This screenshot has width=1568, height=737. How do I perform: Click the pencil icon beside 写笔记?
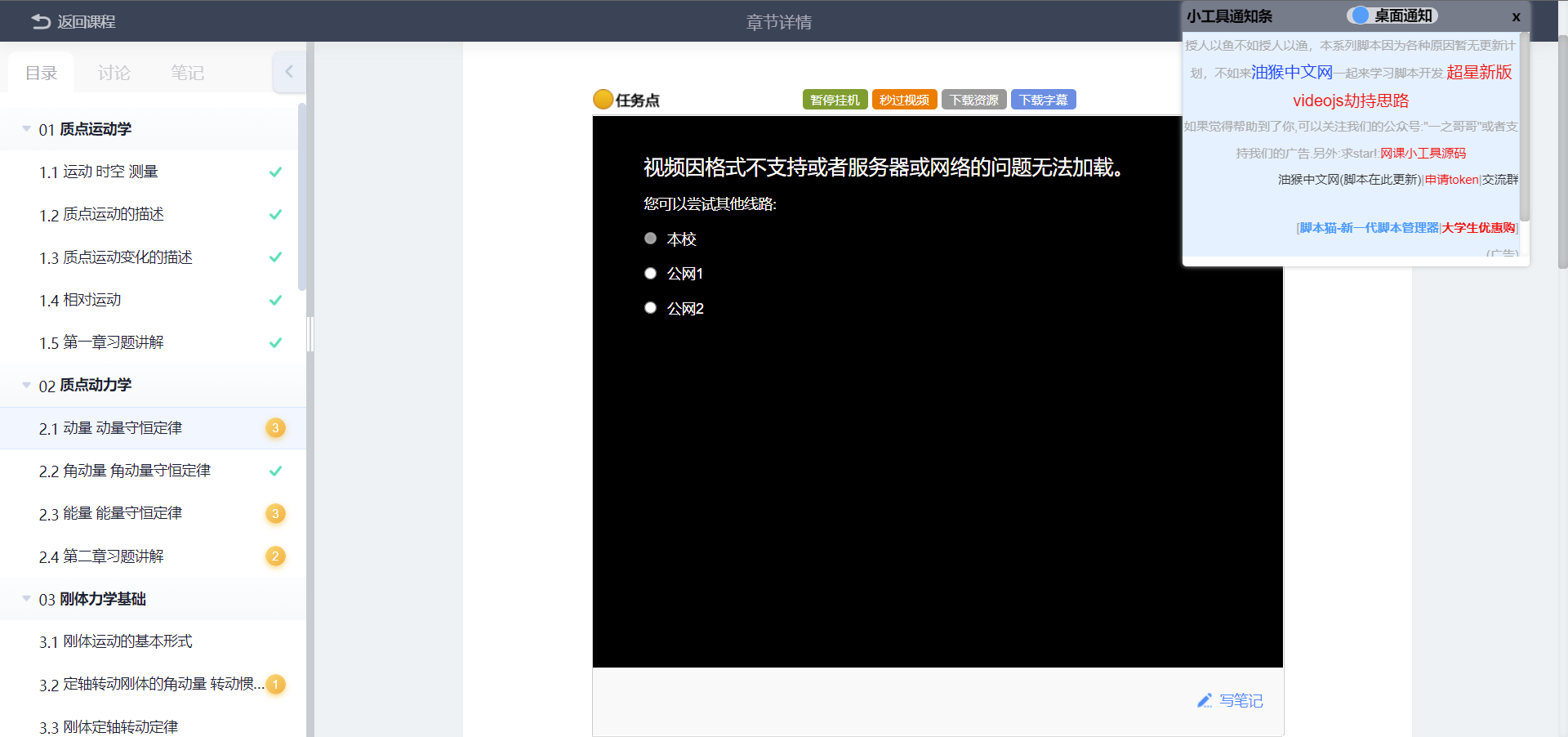pyautogui.click(x=1205, y=701)
